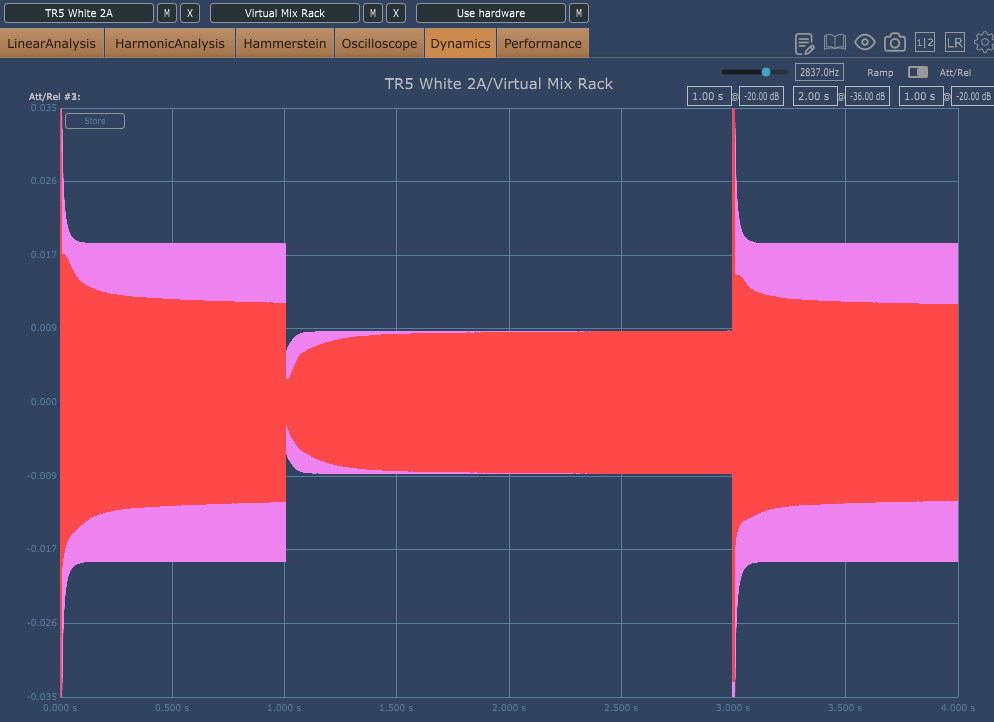The width and height of the screenshot is (994, 722).
Task: Edit the first segment 1.00 s duration
Action: point(709,96)
